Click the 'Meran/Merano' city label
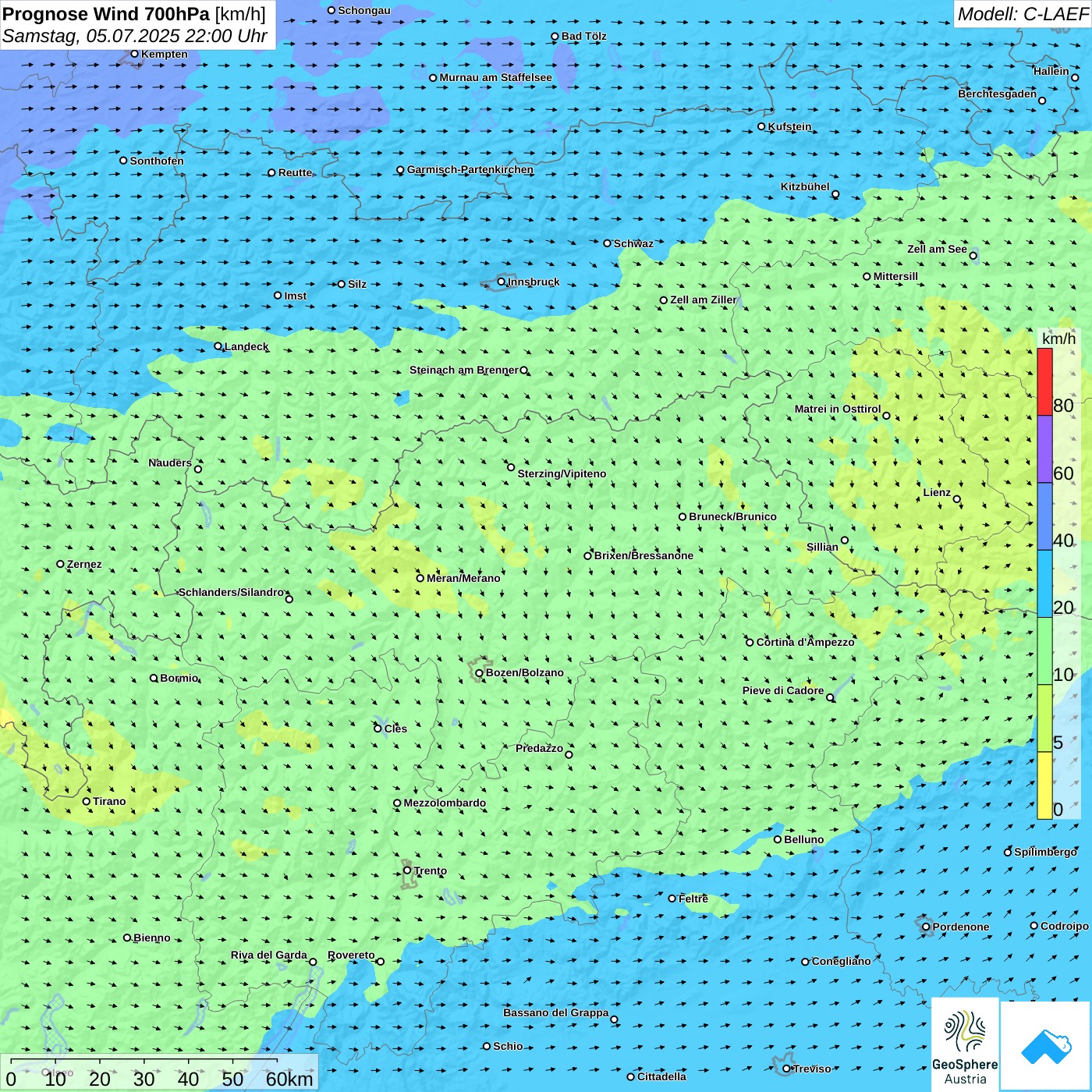Viewport: 1092px width, 1092px height. point(463,578)
